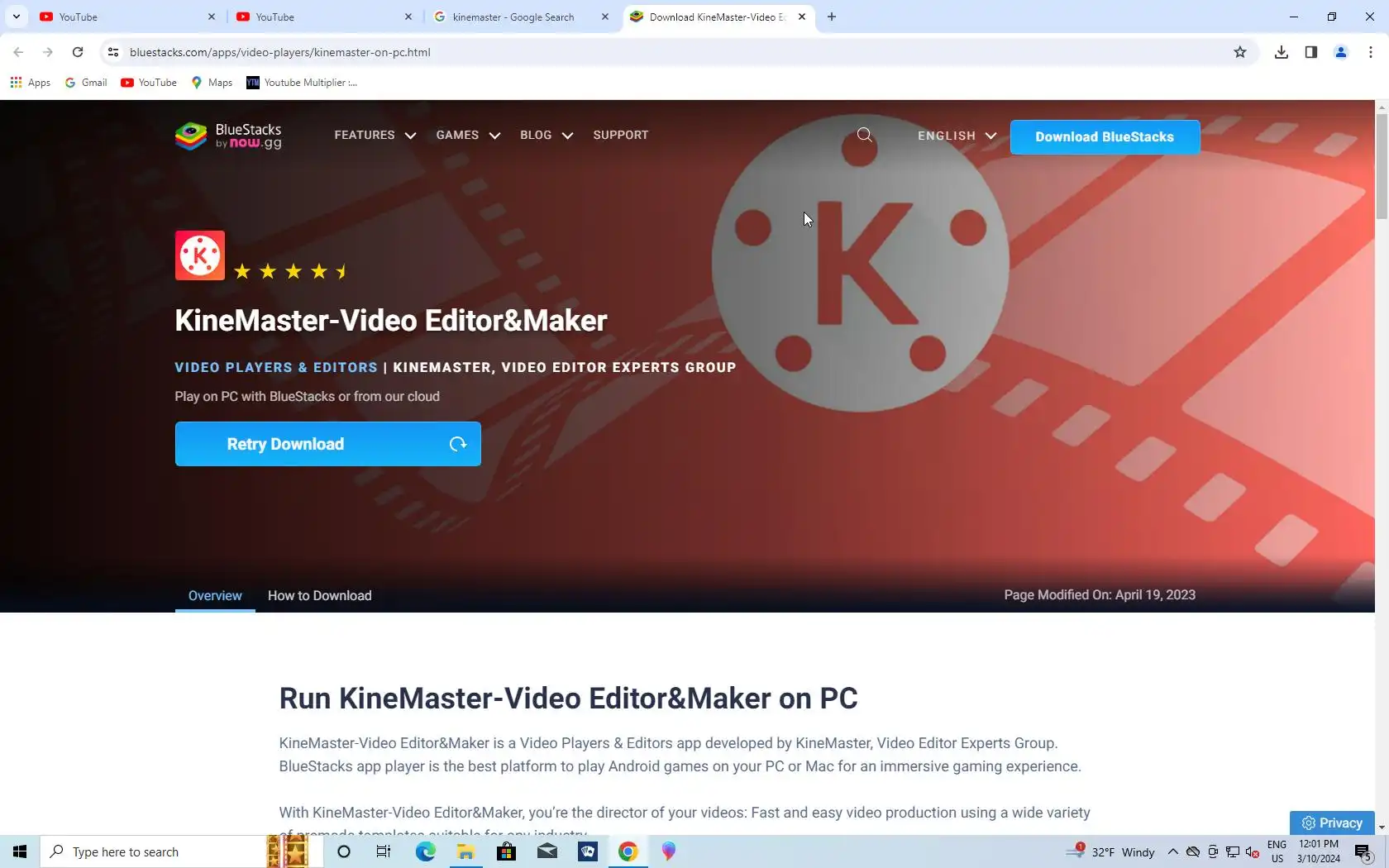
Task: Click the BlueStacks logo in the header
Action: [x=228, y=136]
